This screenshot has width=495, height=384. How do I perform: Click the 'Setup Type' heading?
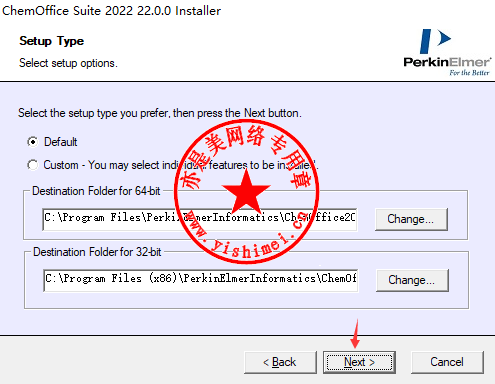pyautogui.click(x=52, y=41)
